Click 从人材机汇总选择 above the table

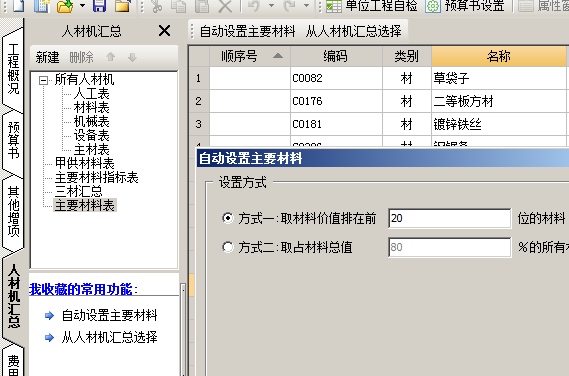click(x=353, y=31)
